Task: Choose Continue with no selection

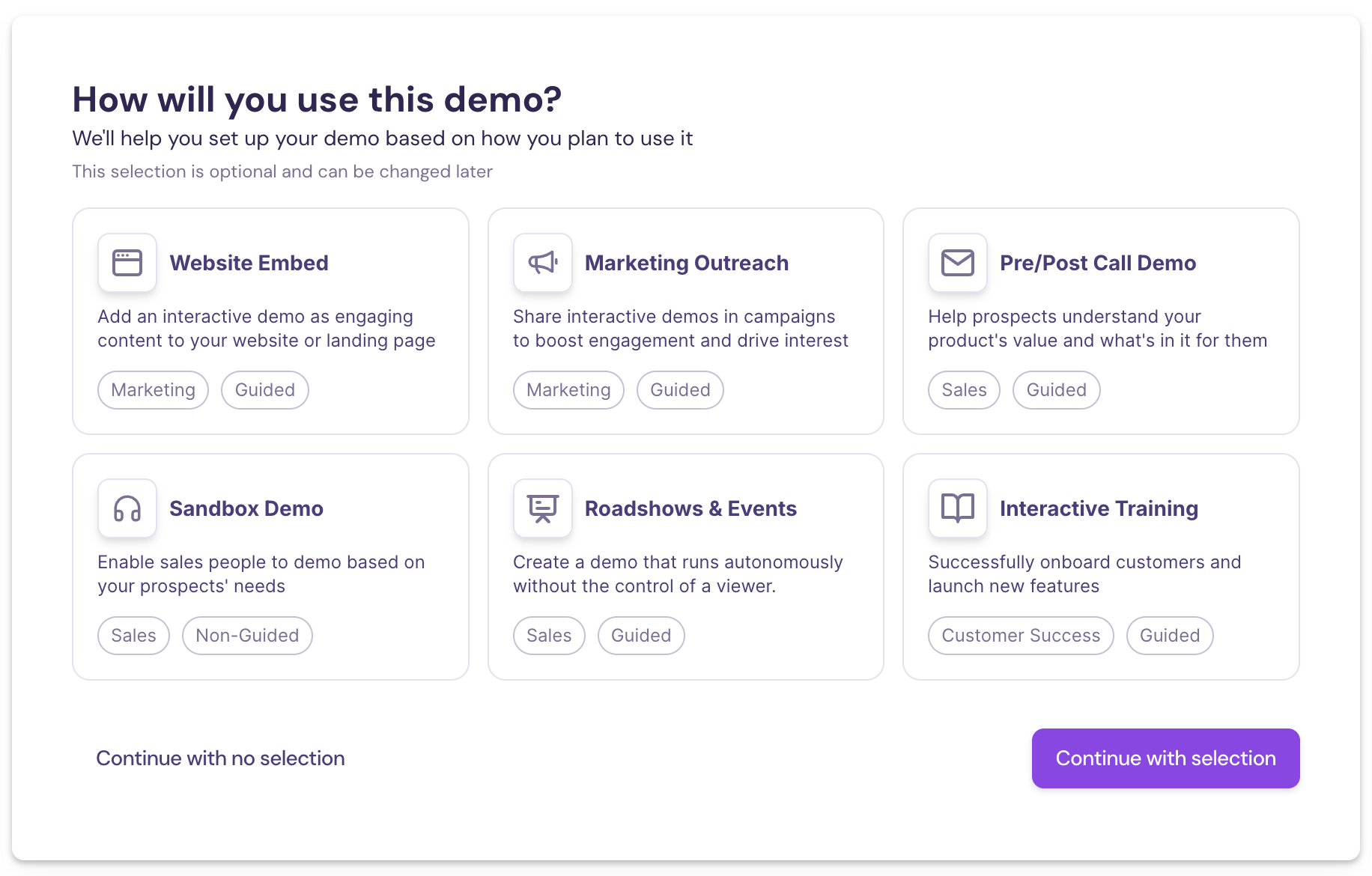Action: click(220, 758)
